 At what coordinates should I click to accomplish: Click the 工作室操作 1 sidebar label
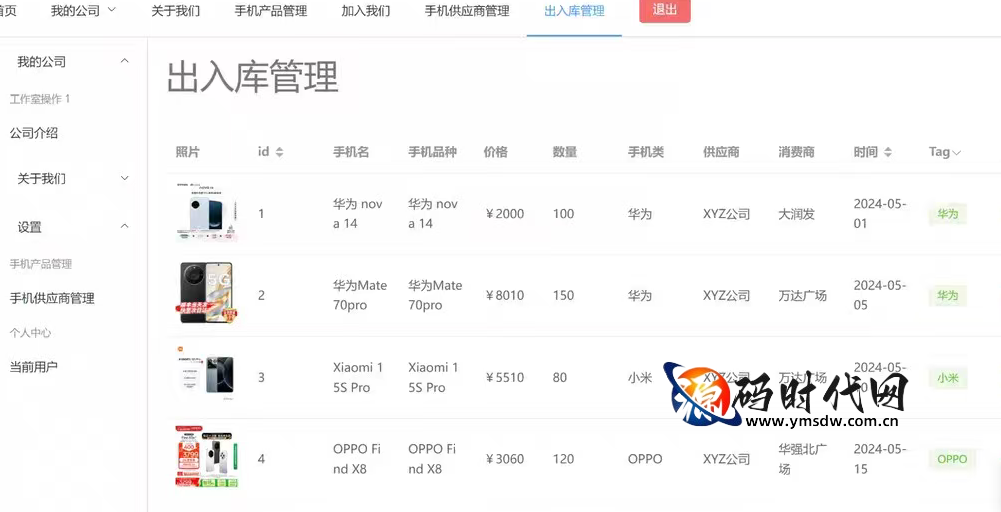40,99
